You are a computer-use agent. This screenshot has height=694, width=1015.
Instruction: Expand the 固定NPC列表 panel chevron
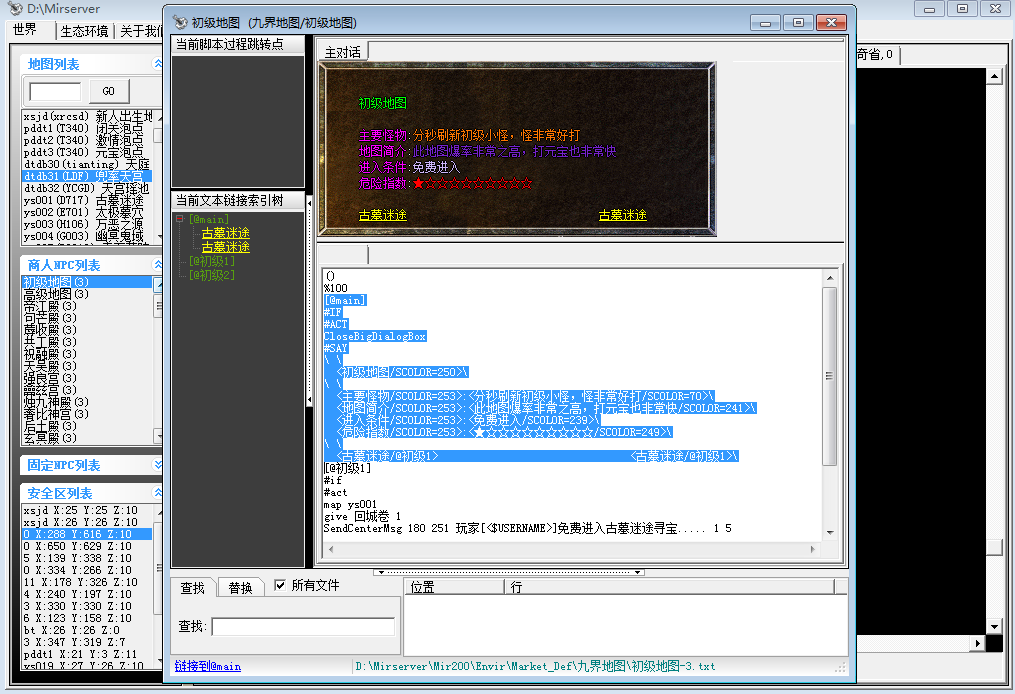(157, 465)
